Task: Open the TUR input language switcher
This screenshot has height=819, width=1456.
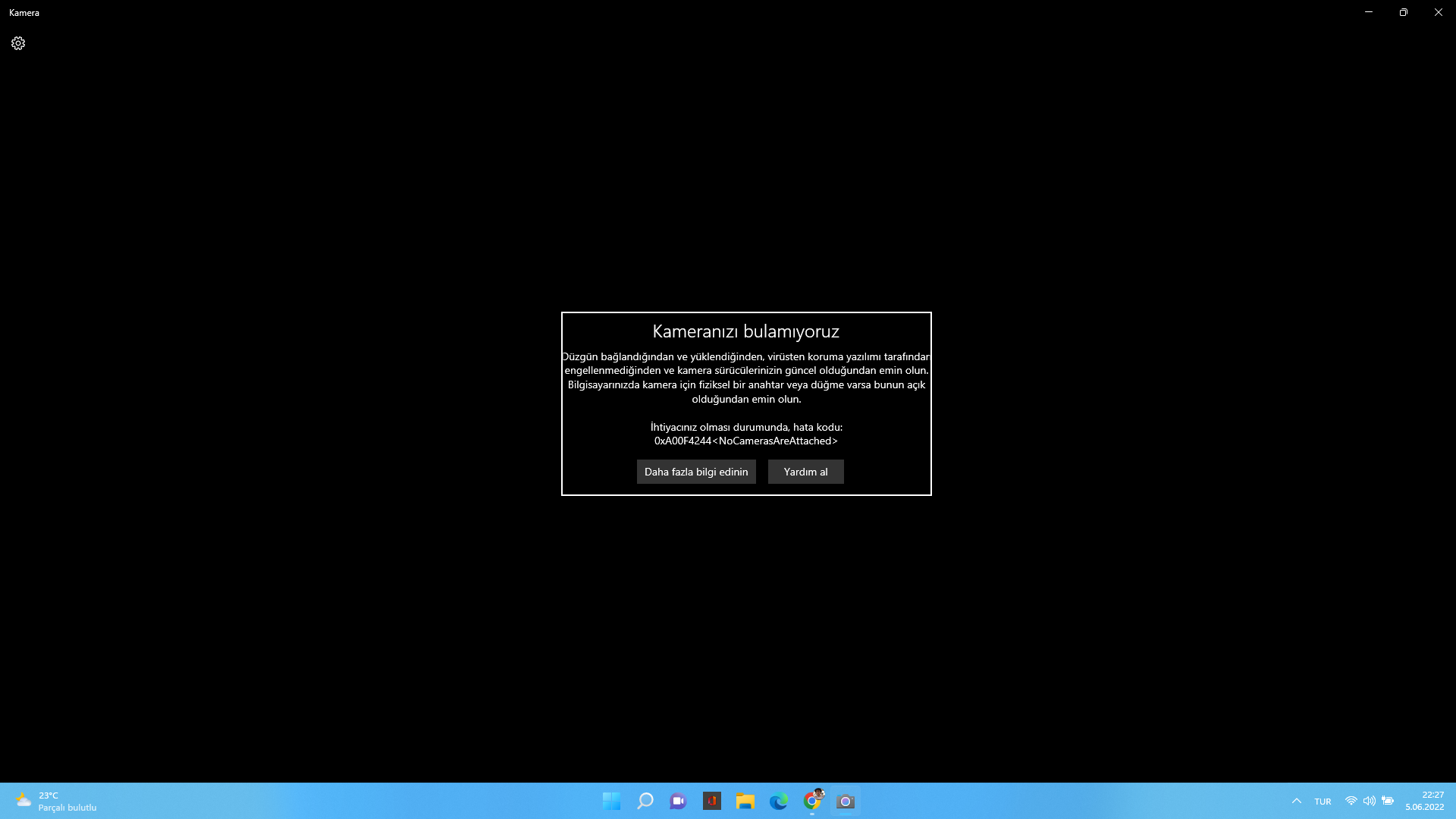Action: click(1323, 802)
